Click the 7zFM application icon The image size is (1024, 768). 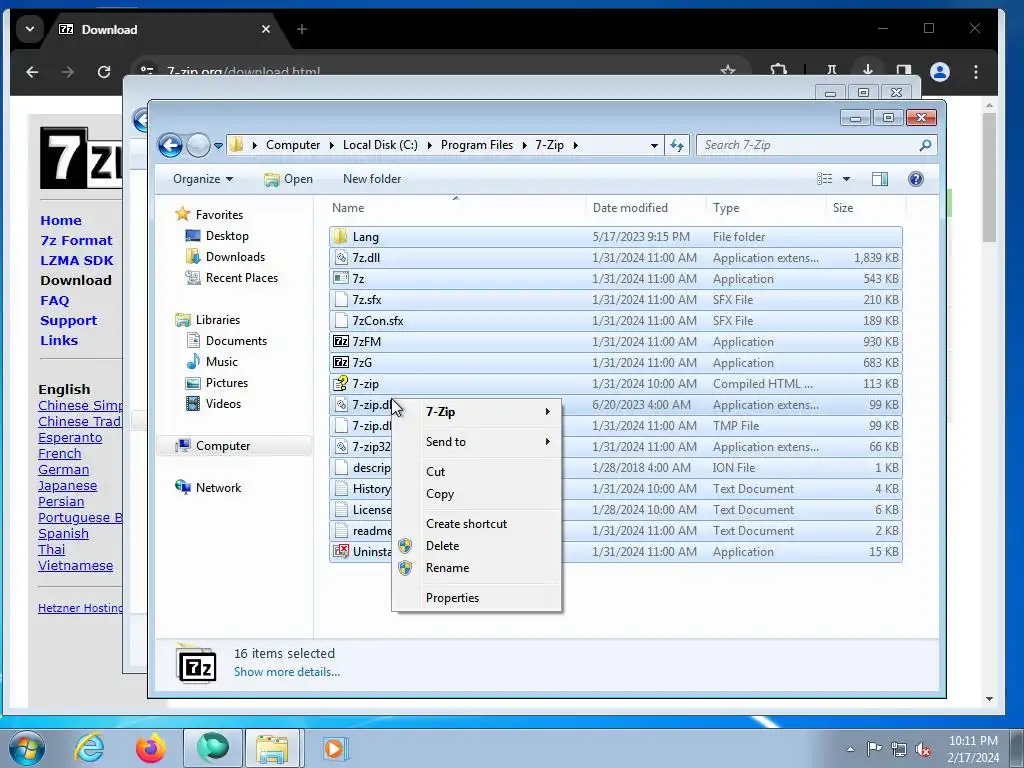[x=340, y=342]
